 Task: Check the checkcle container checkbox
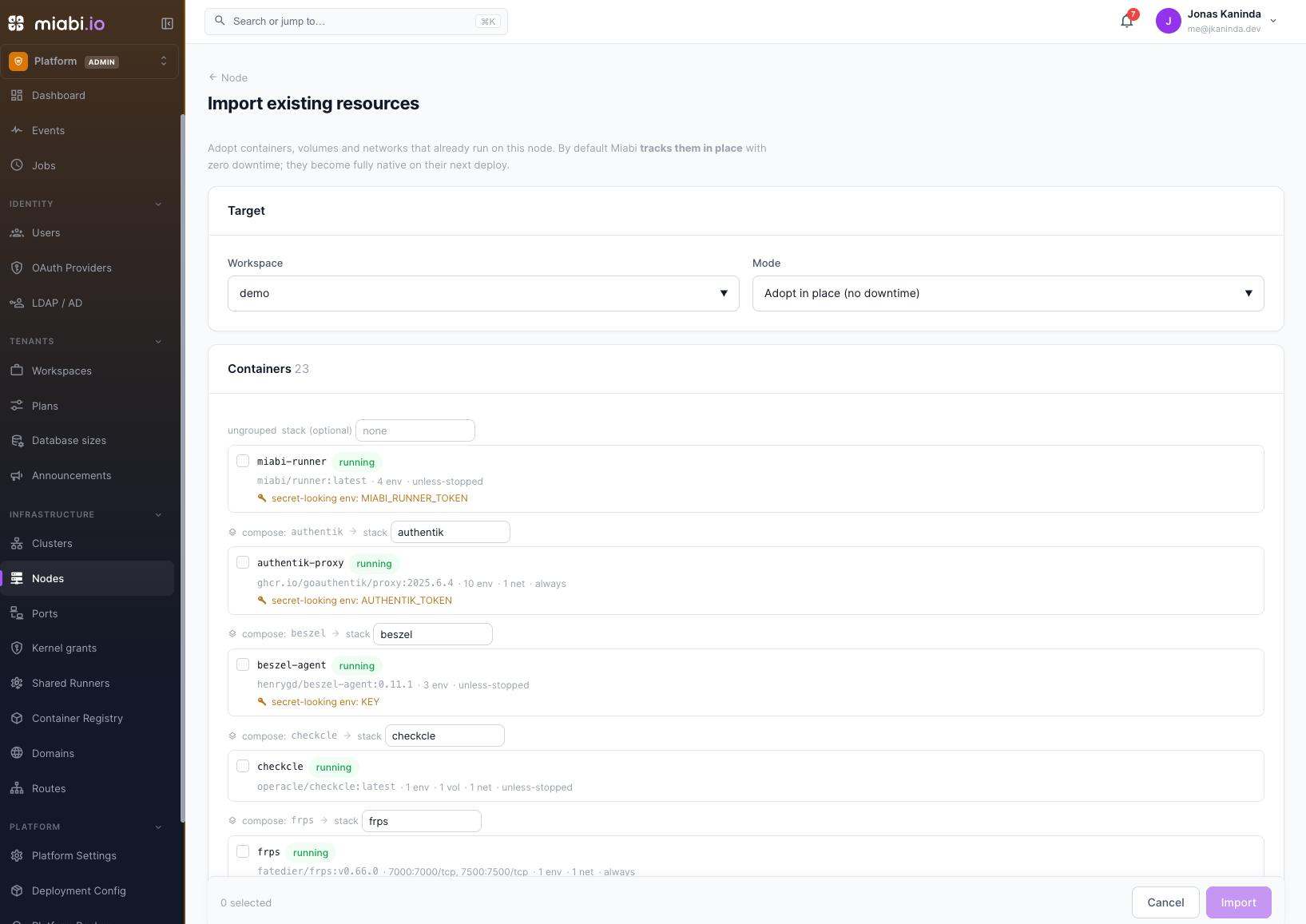tap(243, 766)
